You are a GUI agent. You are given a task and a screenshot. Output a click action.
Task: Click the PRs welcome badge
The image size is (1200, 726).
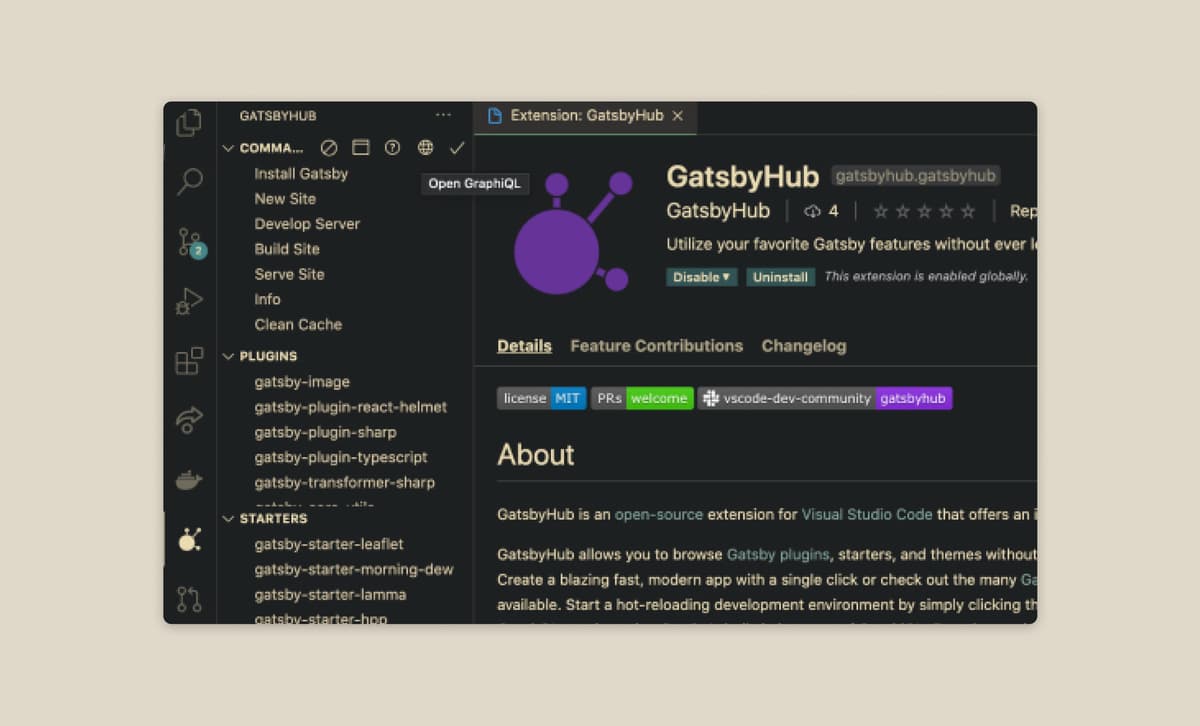[x=642, y=398]
